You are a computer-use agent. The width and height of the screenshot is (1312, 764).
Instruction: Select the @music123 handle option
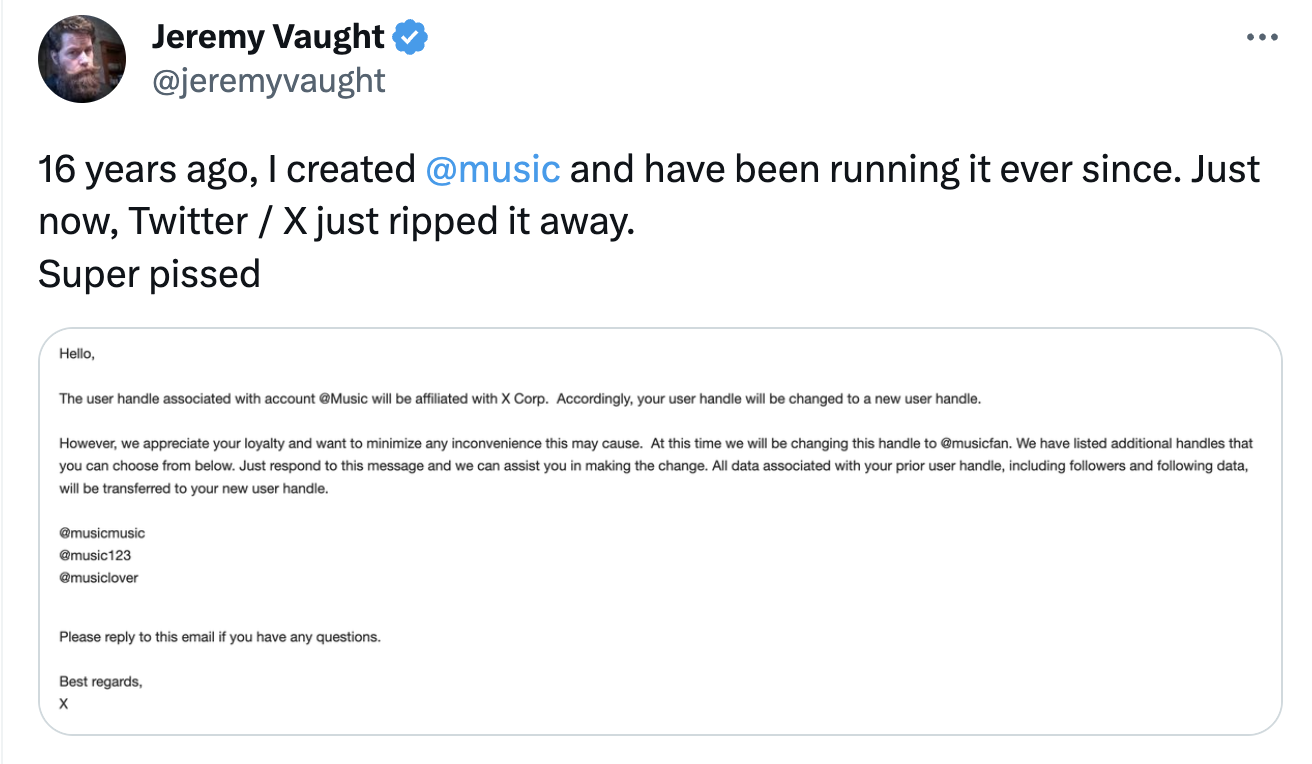95,555
